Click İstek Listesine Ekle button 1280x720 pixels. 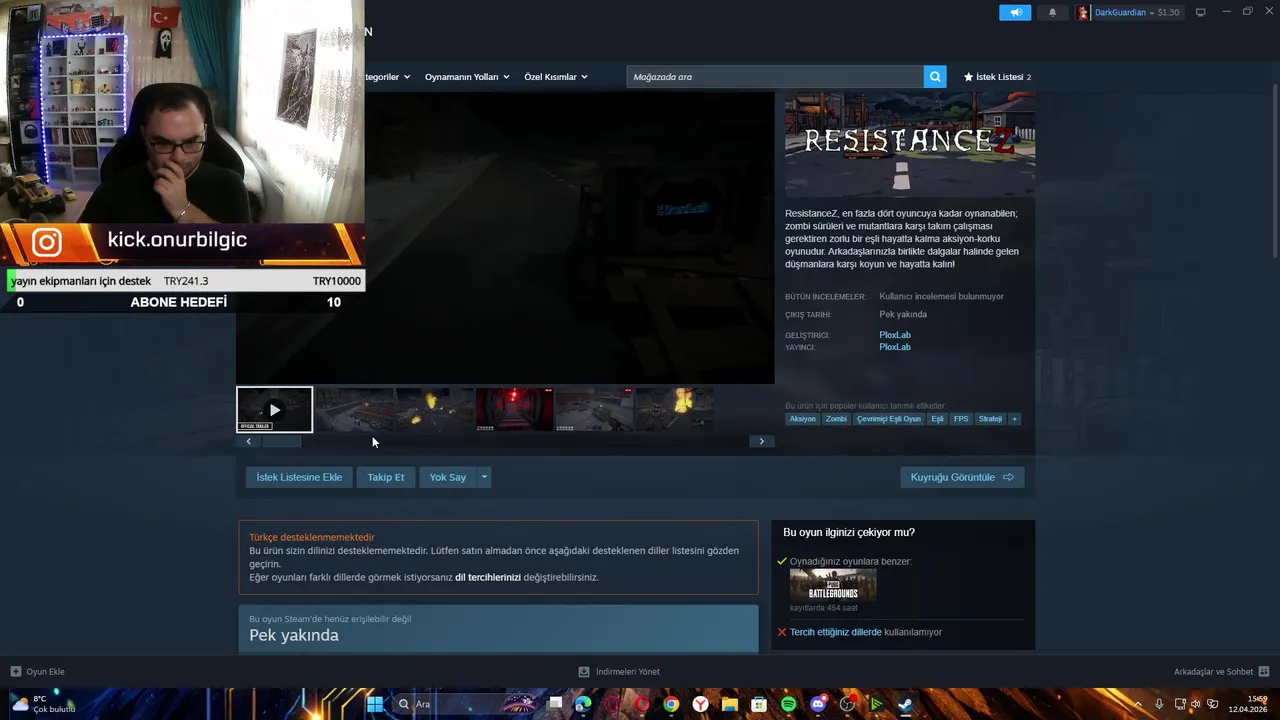tap(299, 477)
